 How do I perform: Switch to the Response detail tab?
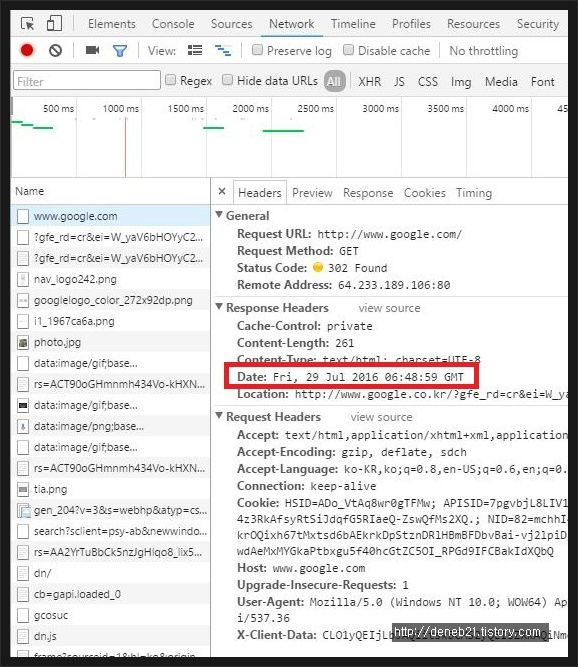pyautogui.click(x=368, y=193)
